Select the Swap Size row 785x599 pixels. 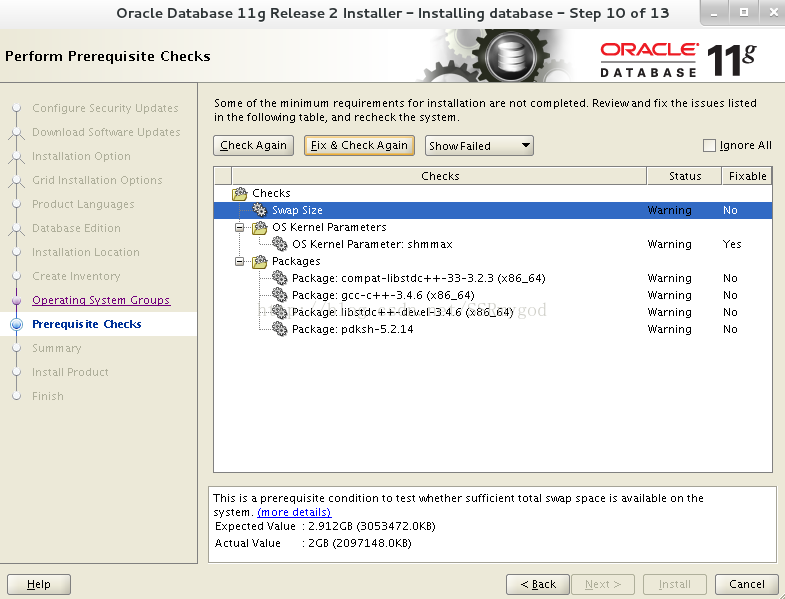[x=493, y=210]
